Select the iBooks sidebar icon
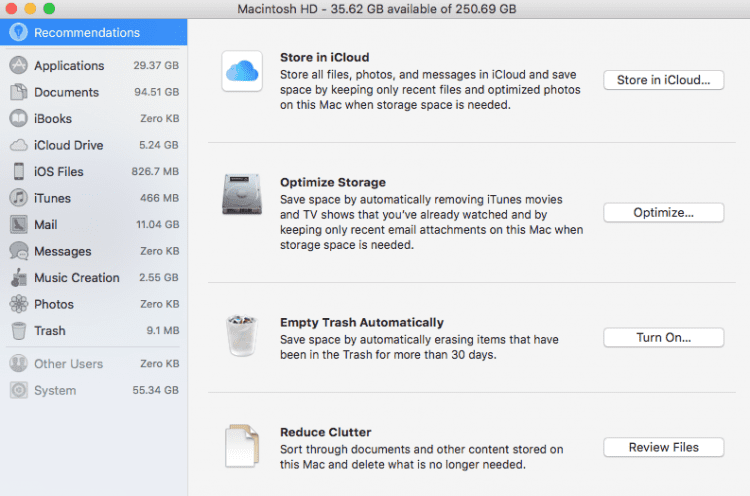 point(19,119)
